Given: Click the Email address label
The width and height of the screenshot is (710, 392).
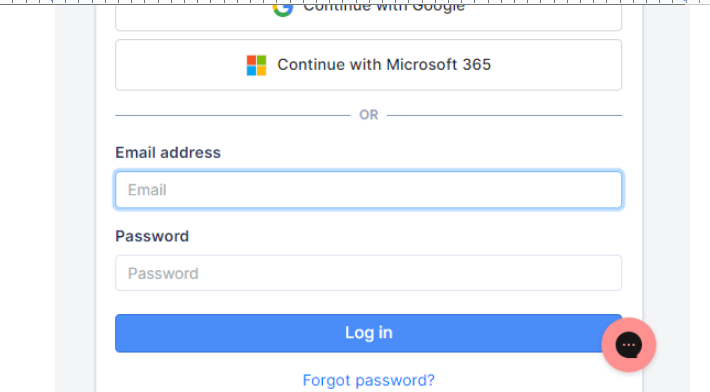Looking at the screenshot, I should (168, 153).
